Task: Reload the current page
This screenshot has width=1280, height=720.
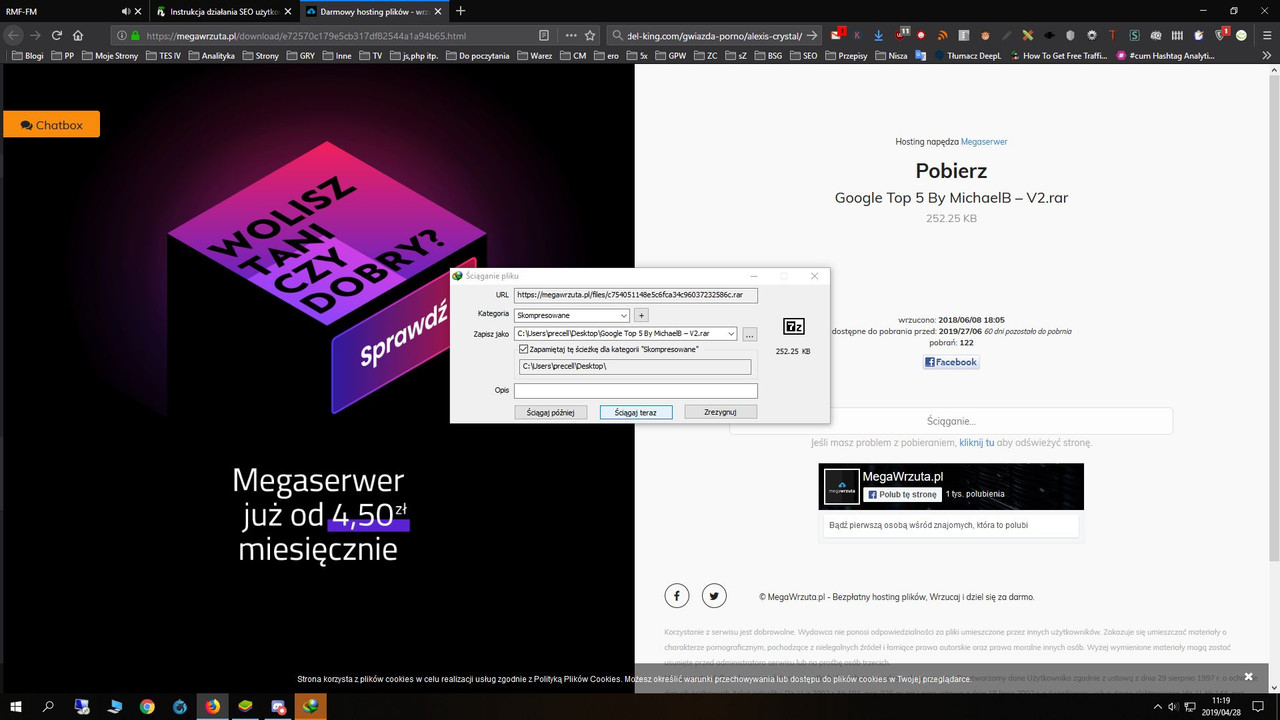Action: (55, 35)
